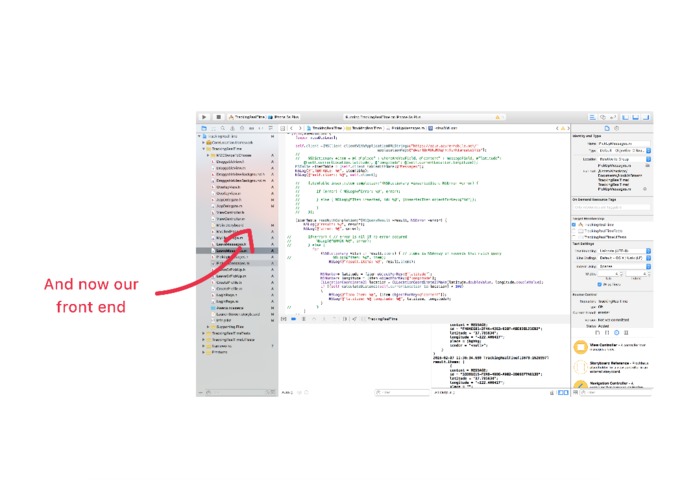Show the Version editor

[x=613, y=117]
